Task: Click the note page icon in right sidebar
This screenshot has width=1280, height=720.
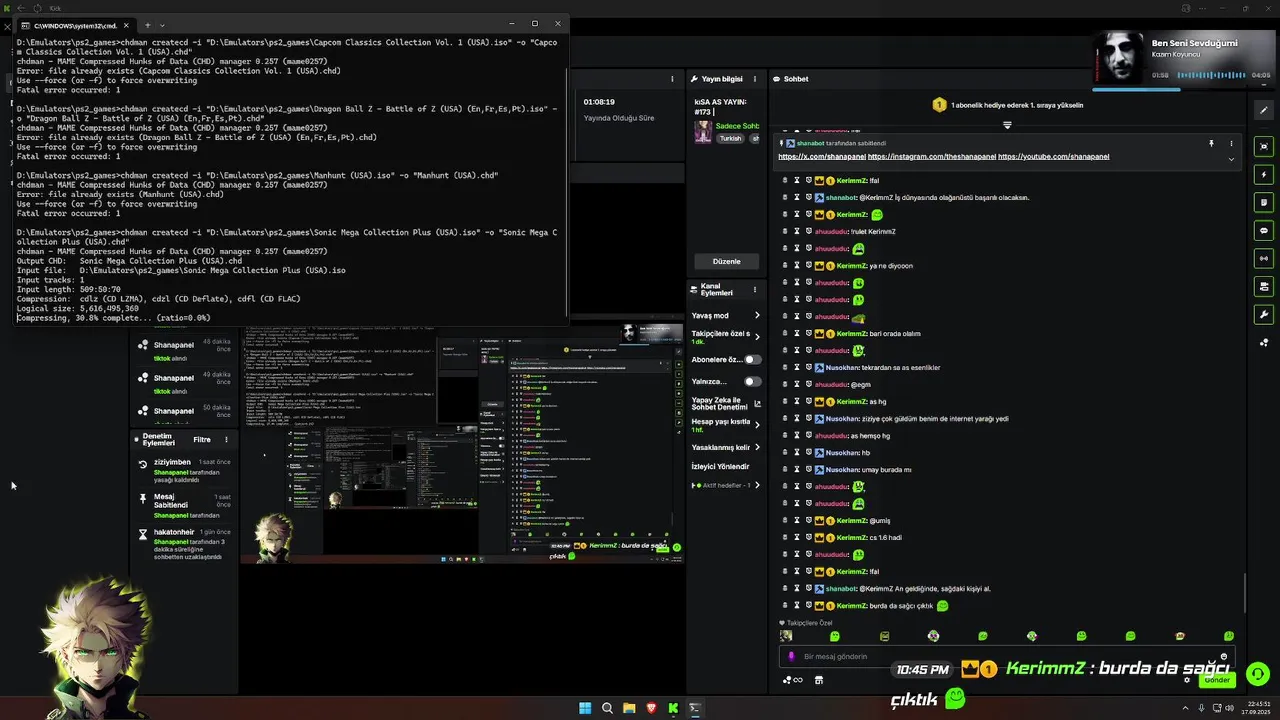Action: coord(1264,202)
